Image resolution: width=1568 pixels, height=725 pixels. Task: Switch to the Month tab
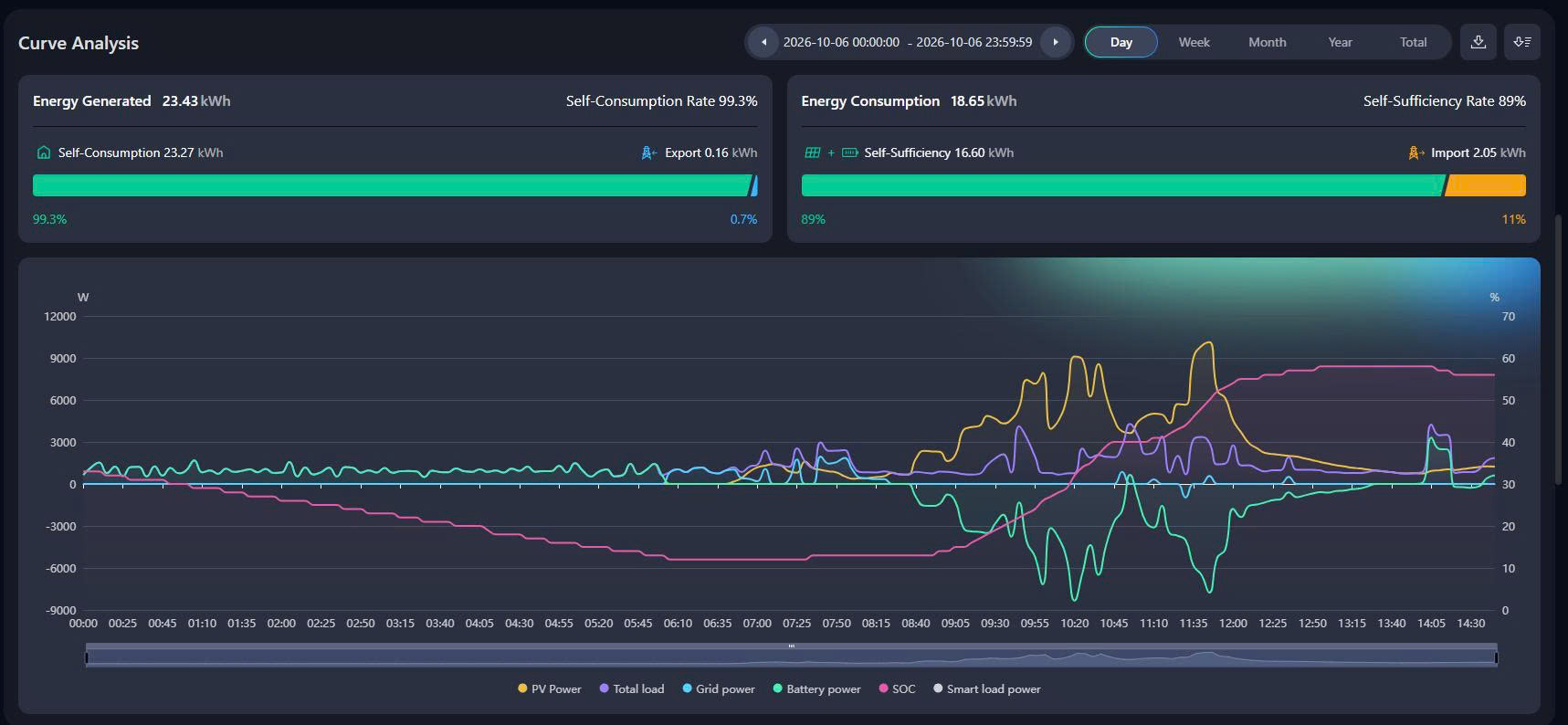click(1267, 42)
